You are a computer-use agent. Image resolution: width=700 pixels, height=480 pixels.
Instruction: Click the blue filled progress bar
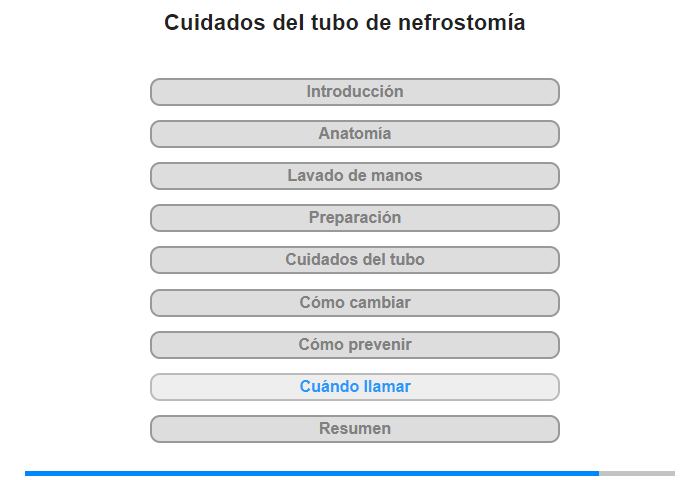[x=312, y=473]
